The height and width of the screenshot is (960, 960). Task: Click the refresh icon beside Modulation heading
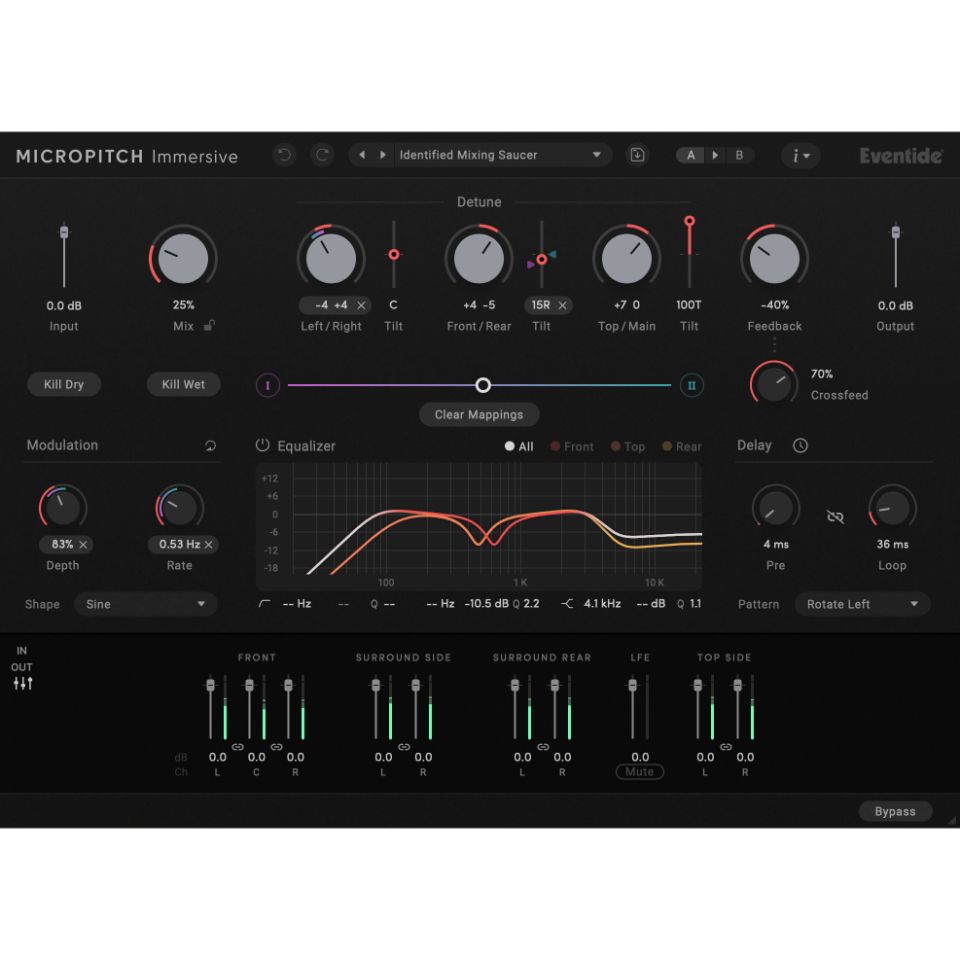[x=210, y=445]
